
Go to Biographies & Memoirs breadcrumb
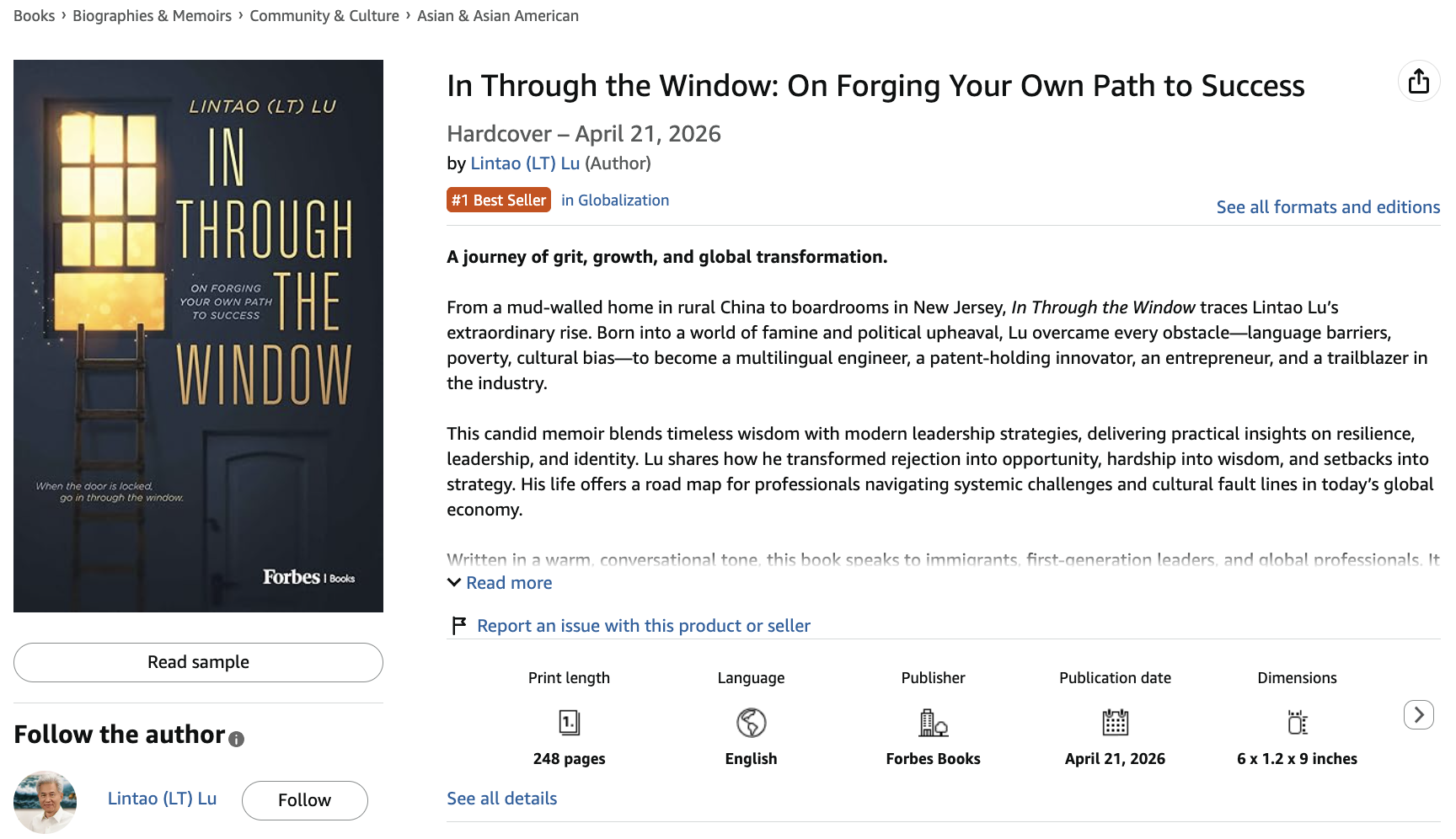[x=152, y=16]
